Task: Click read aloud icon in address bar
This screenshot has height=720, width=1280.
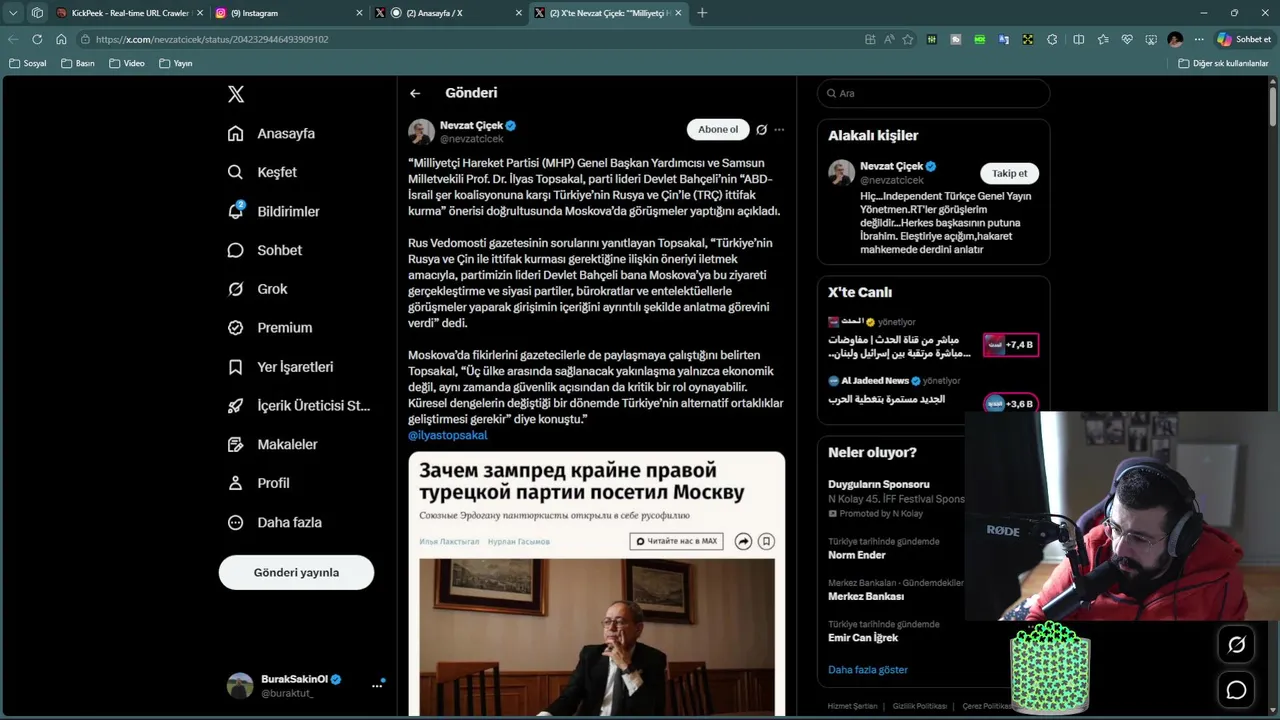Action: click(x=889, y=39)
